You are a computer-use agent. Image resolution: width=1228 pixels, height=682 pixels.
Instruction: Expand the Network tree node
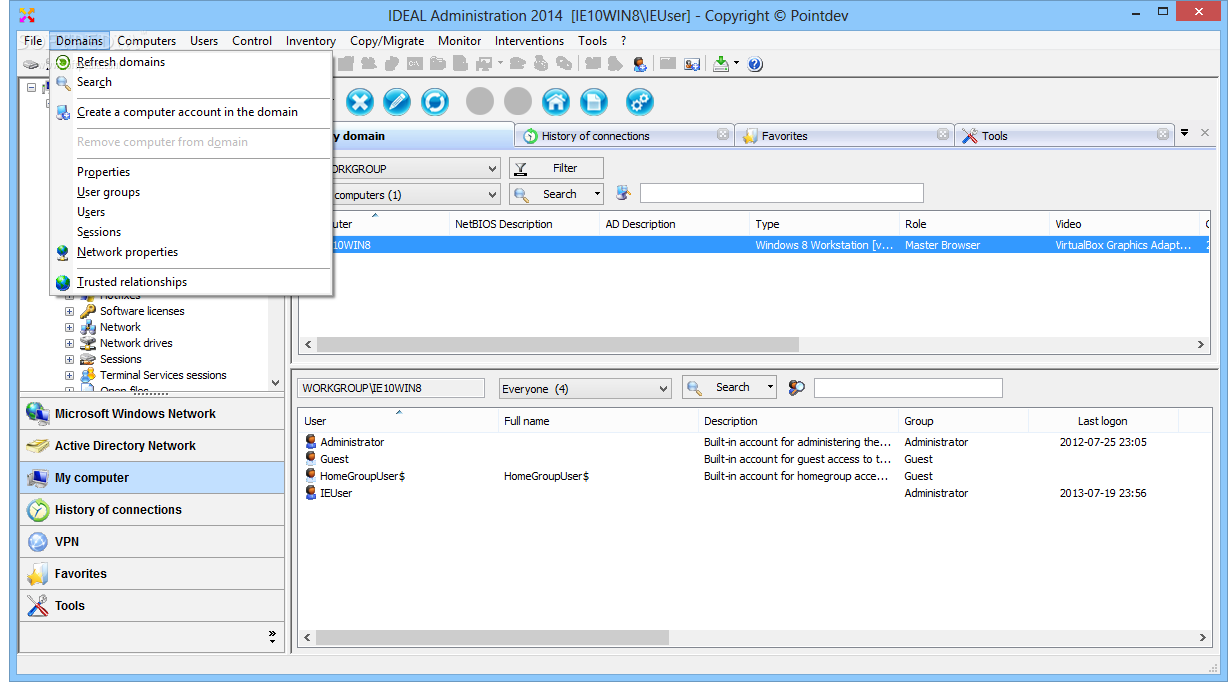click(x=70, y=327)
